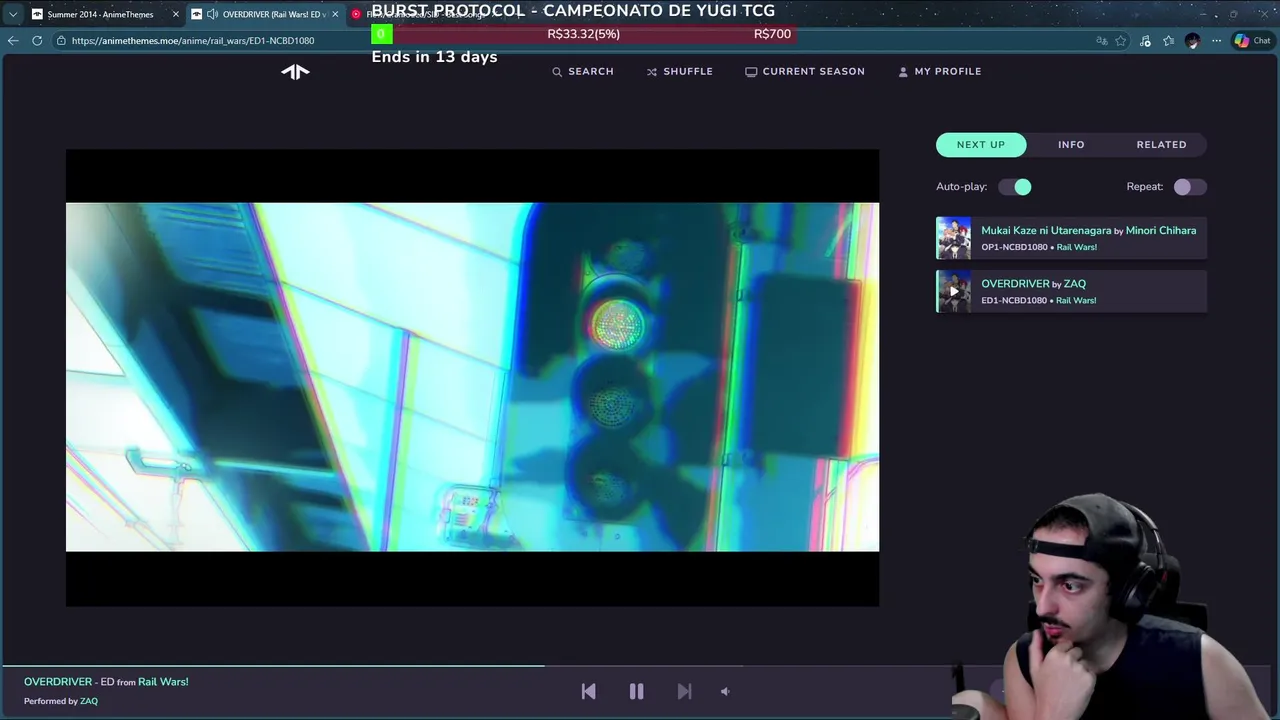The height and width of the screenshot is (720, 1280).
Task: Click the SHUFFLE navigation link
Action: [x=680, y=72]
